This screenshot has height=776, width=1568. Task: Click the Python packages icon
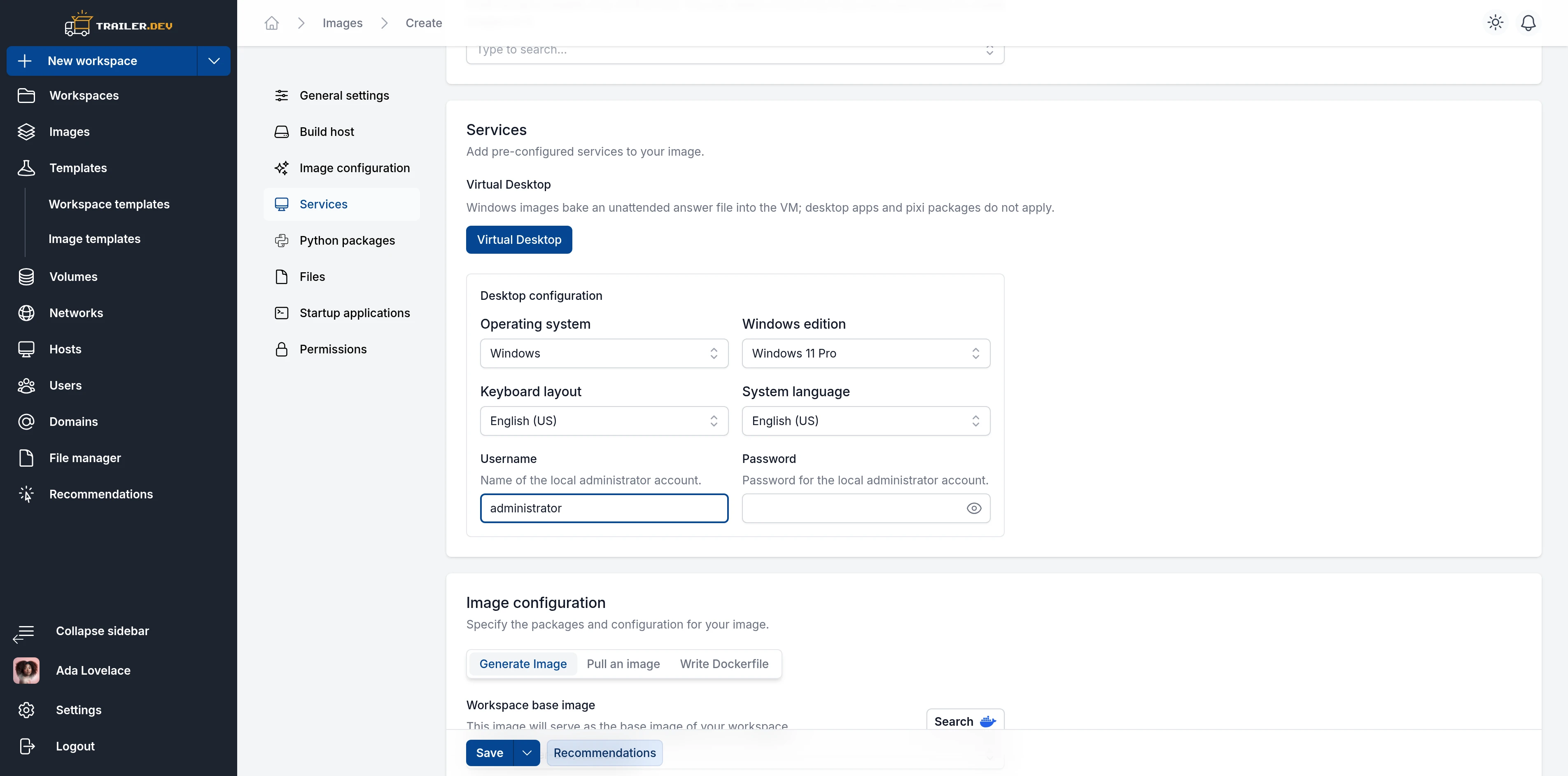281,241
